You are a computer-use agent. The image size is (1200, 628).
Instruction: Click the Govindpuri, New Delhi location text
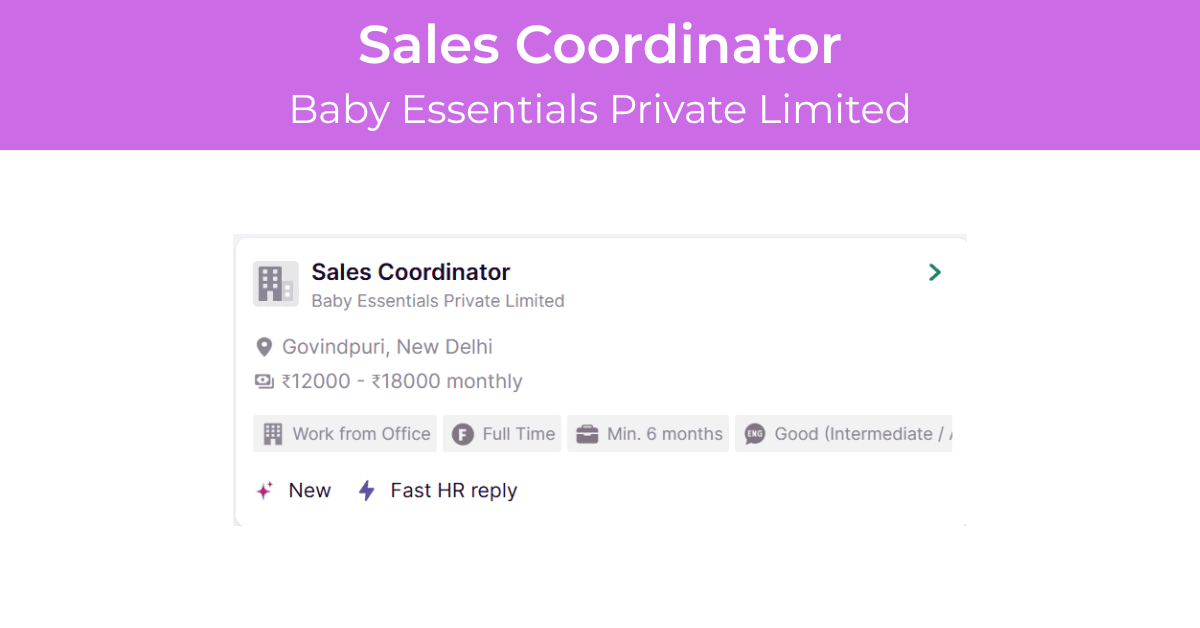pyautogui.click(x=387, y=347)
